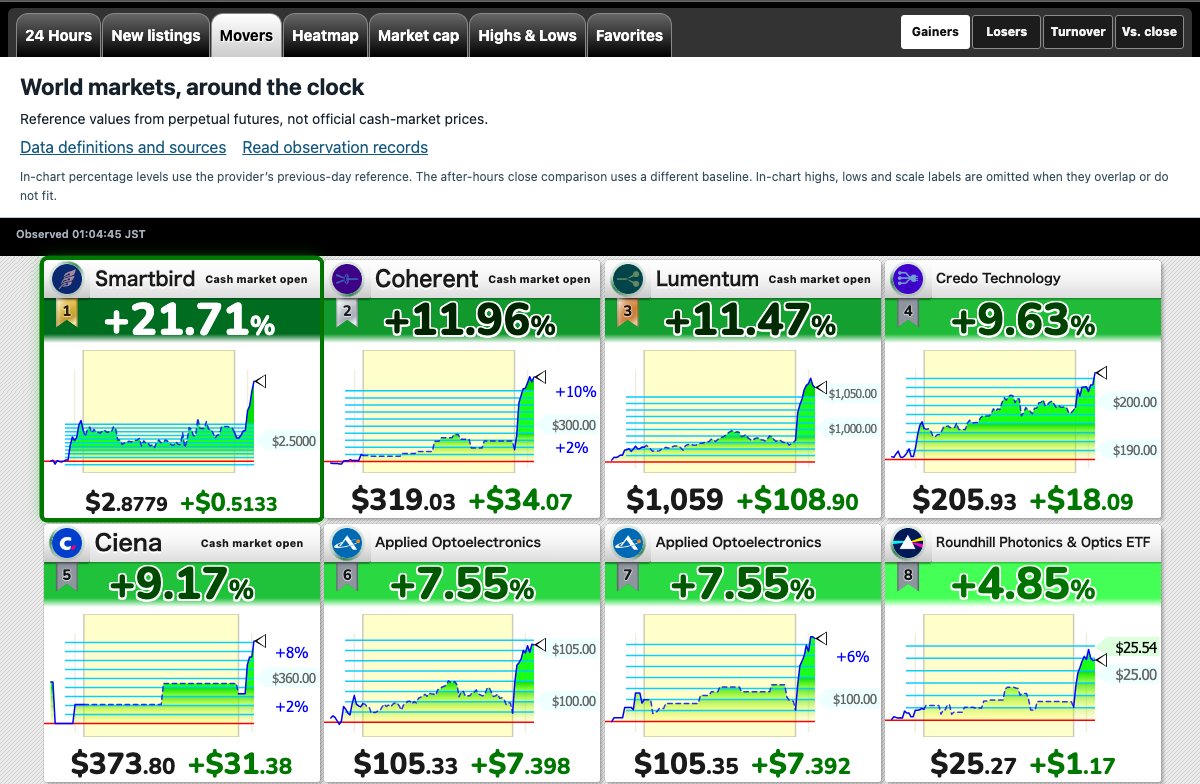Show the Favorites tab
The width and height of the screenshot is (1200, 784).
point(629,36)
